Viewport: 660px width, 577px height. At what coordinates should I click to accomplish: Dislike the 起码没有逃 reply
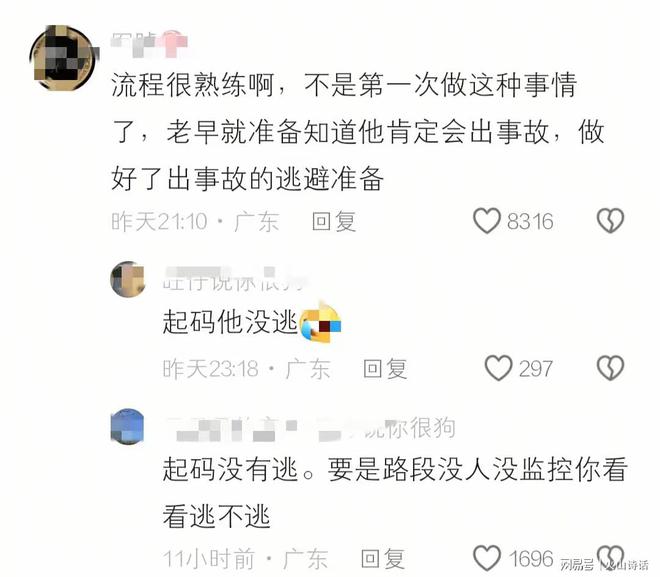click(610, 558)
